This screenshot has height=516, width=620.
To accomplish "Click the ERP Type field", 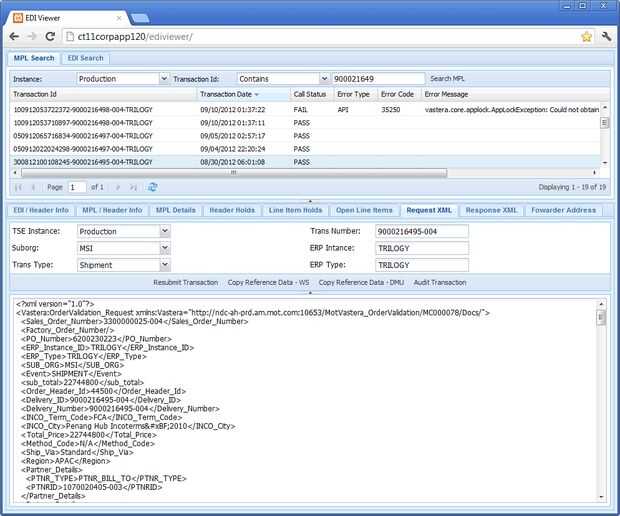I will coord(422,265).
